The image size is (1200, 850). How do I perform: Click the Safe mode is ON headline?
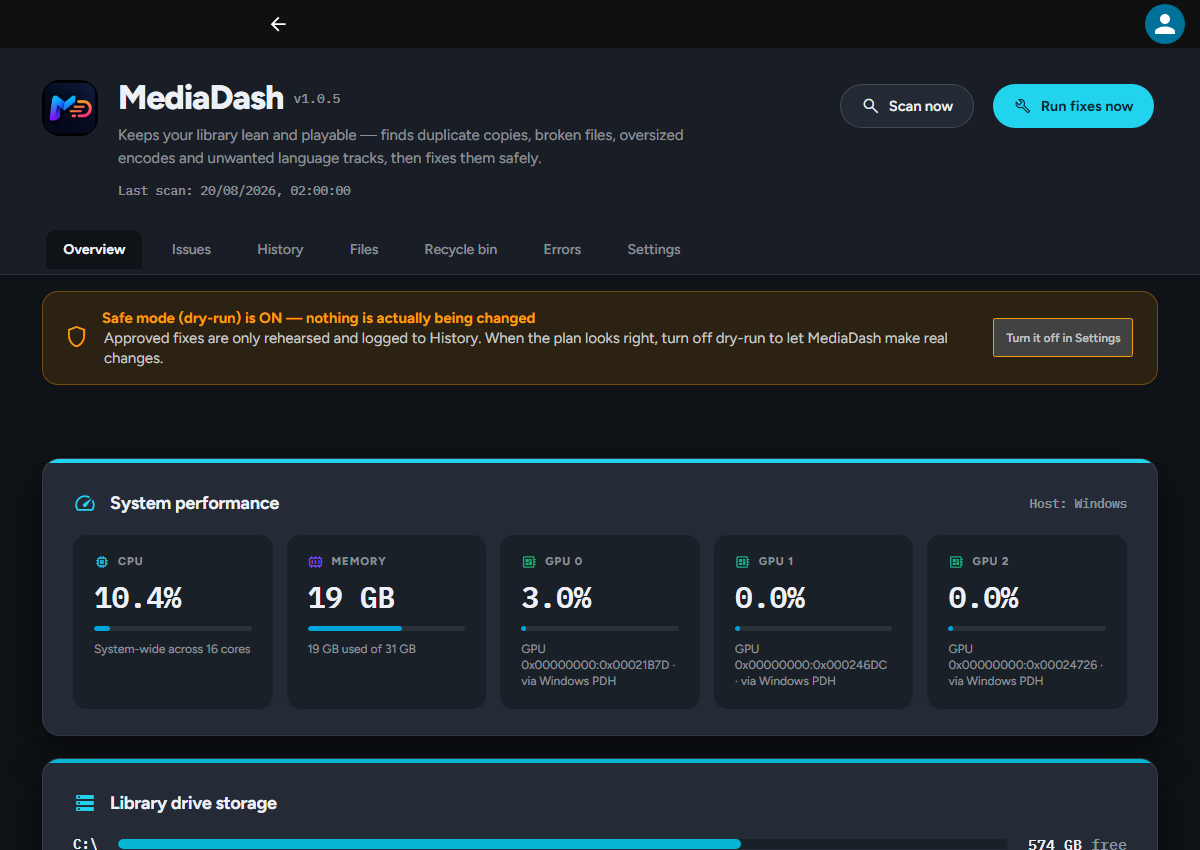tap(319, 318)
